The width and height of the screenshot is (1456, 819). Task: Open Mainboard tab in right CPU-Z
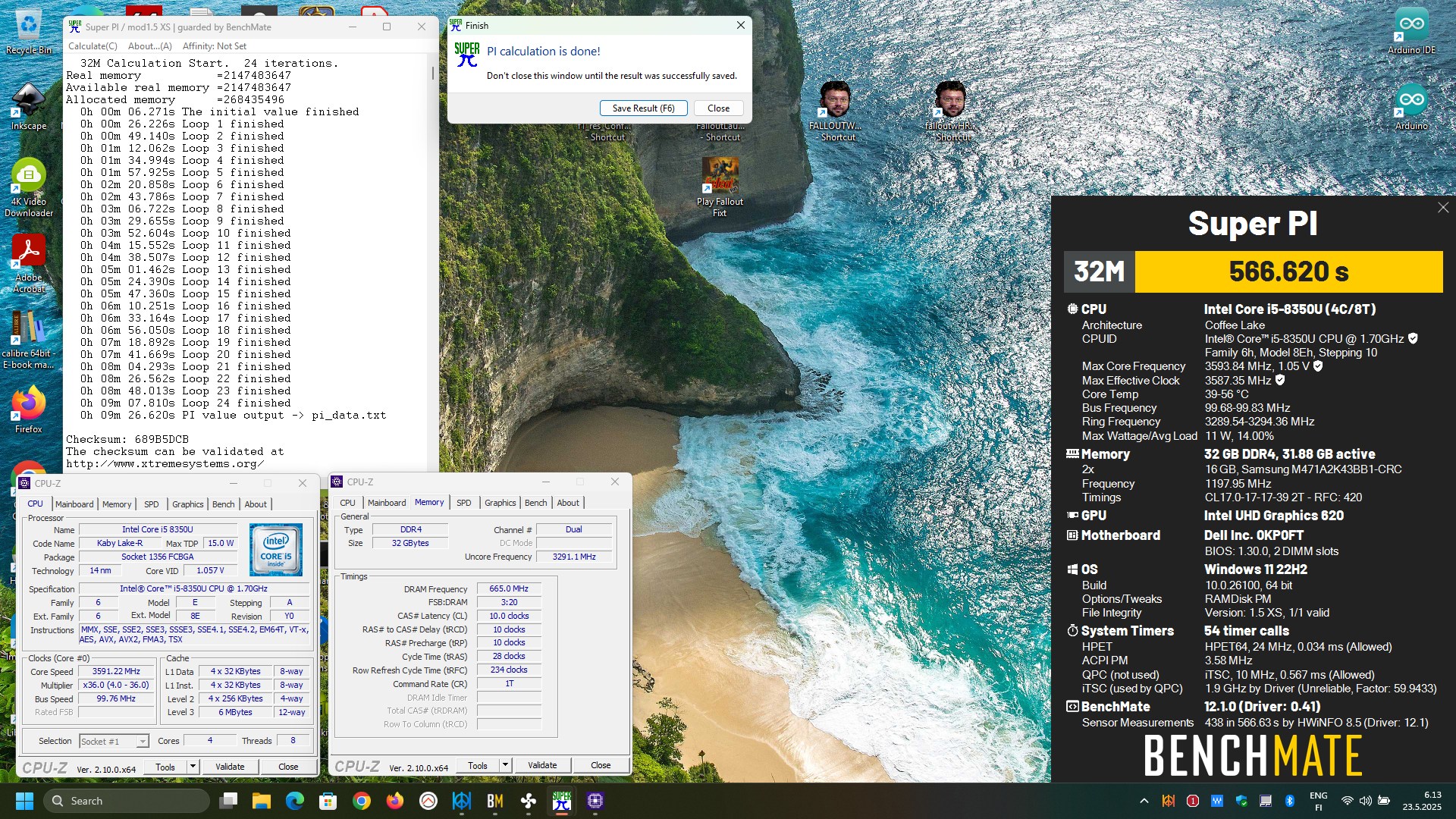(x=387, y=503)
